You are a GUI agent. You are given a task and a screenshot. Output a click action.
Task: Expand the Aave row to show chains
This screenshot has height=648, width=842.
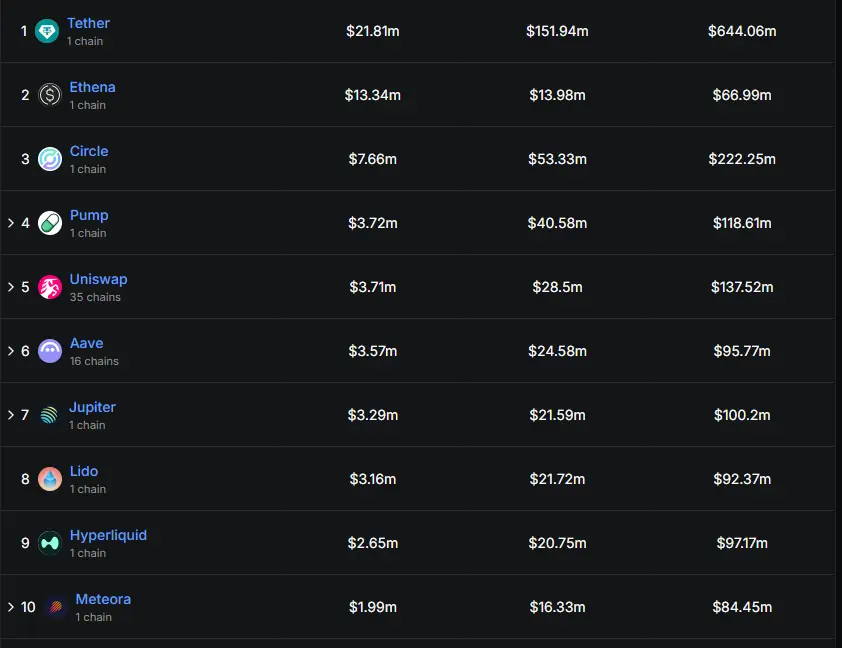(11, 351)
